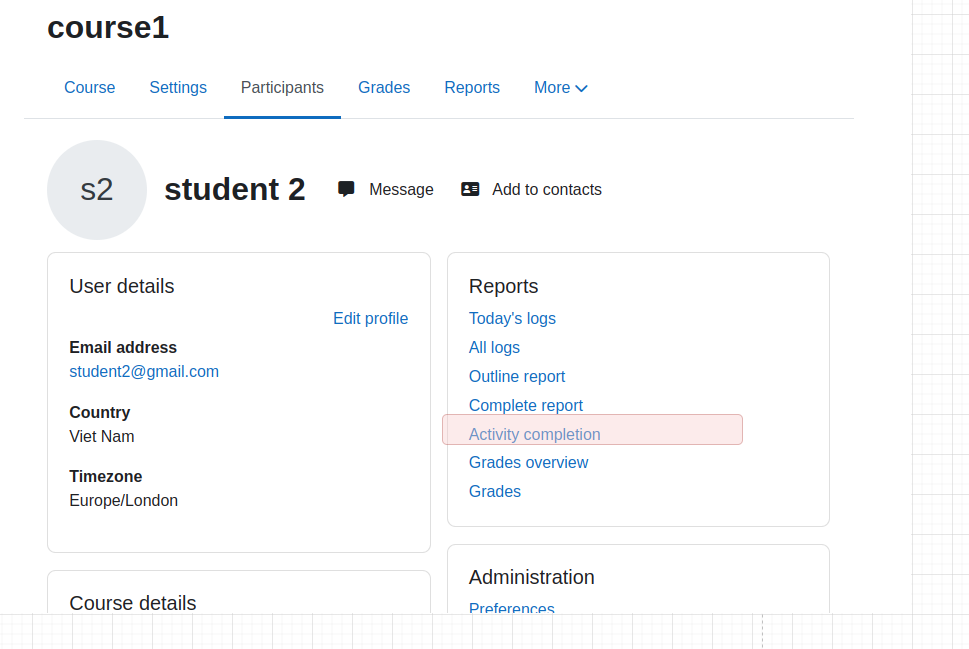Click the chevron next to More
The image size is (969, 649).
click(x=581, y=88)
